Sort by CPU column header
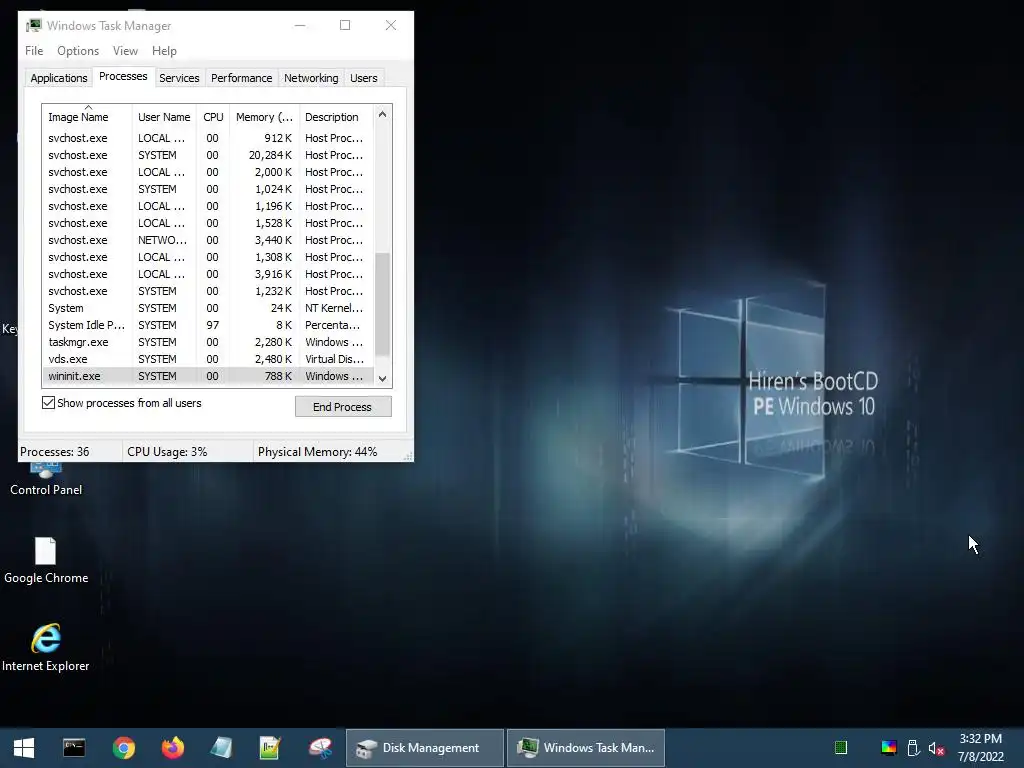 [x=213, y=117]
